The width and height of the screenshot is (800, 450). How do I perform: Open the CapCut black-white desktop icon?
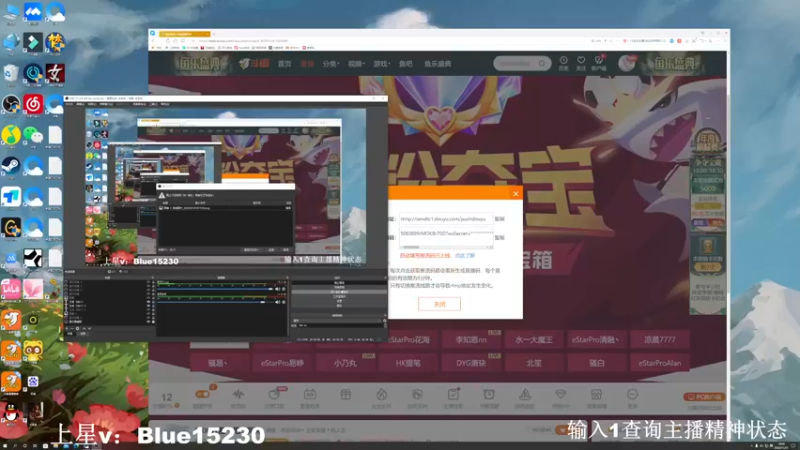(x=33, y=258)
